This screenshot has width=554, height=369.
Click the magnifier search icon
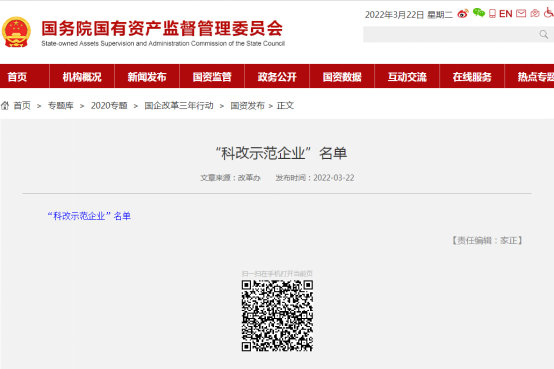coord(544,34)
